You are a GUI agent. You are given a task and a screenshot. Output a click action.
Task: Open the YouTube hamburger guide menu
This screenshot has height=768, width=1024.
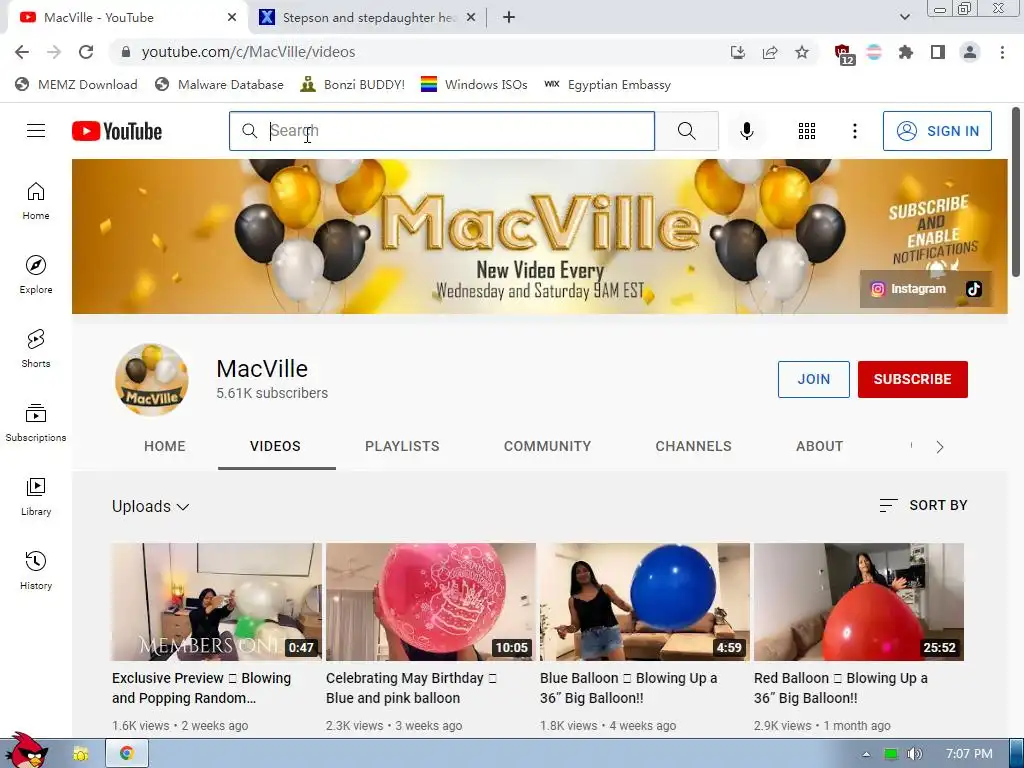click(36, 131)
